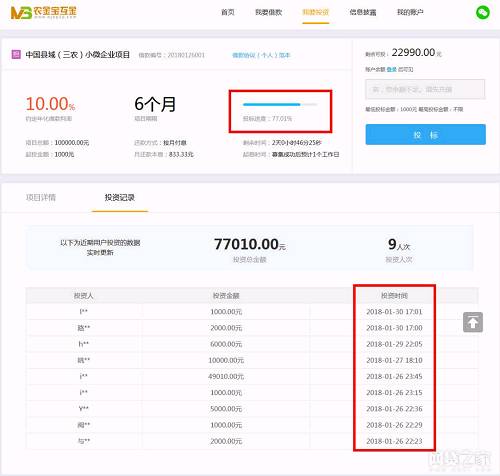The width and height of the screenshot is (500, 476).
Task: Click the 10.00% interest rate figure
Action: pos(50,104)
